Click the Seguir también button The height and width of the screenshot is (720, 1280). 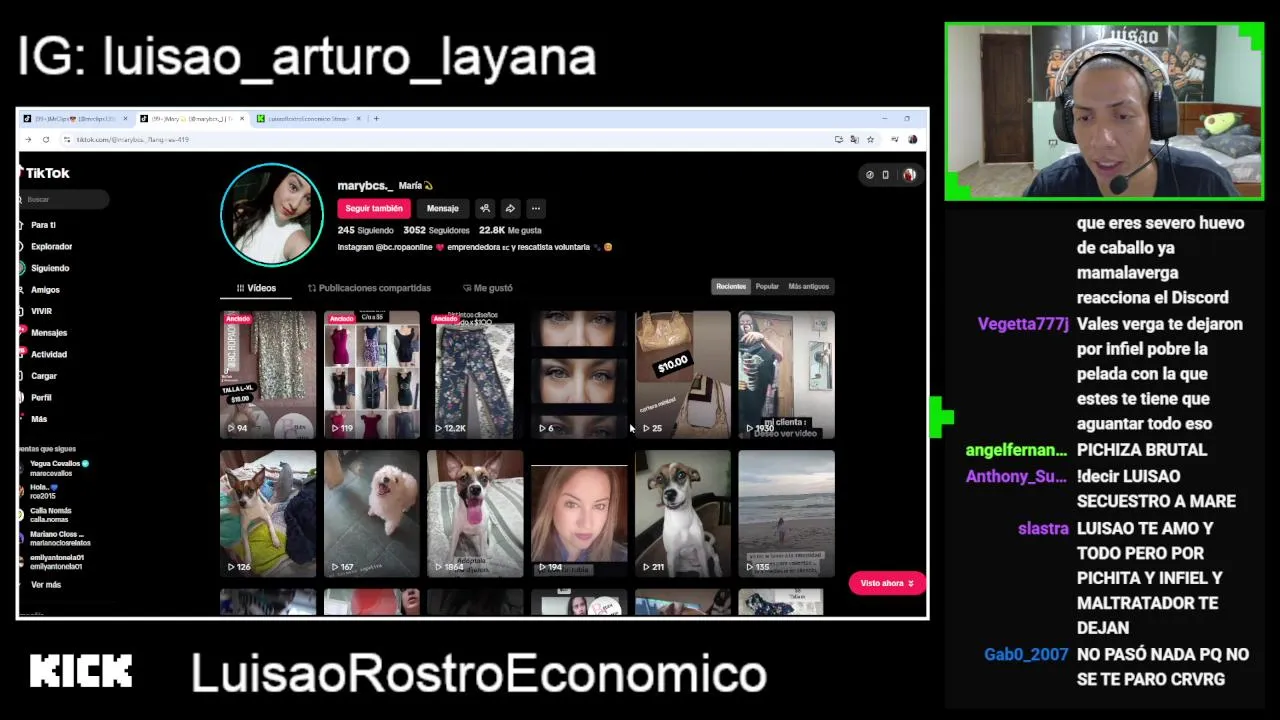click(x=374, y=208)
